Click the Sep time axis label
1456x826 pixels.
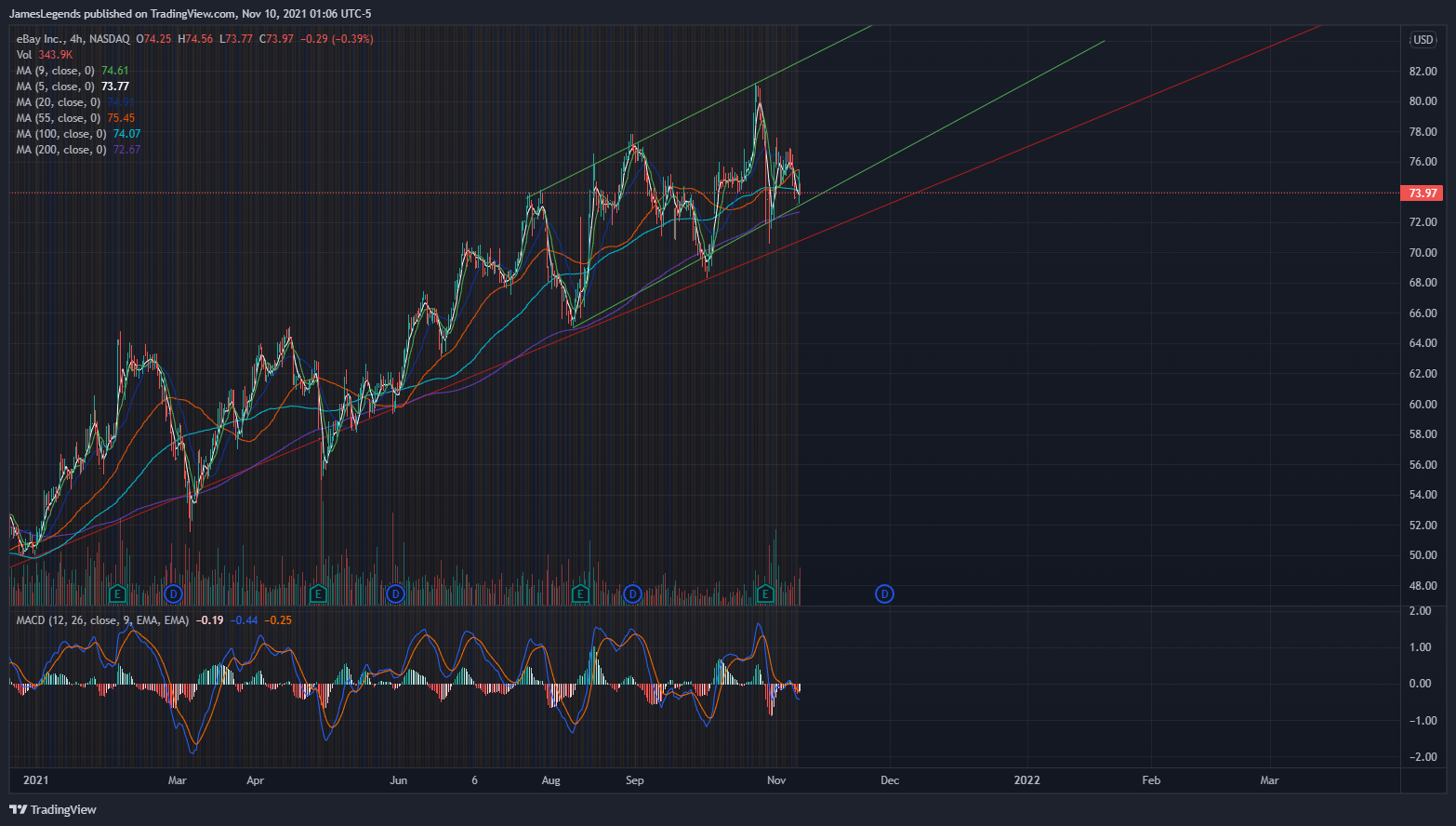click(x=635, y=780)
